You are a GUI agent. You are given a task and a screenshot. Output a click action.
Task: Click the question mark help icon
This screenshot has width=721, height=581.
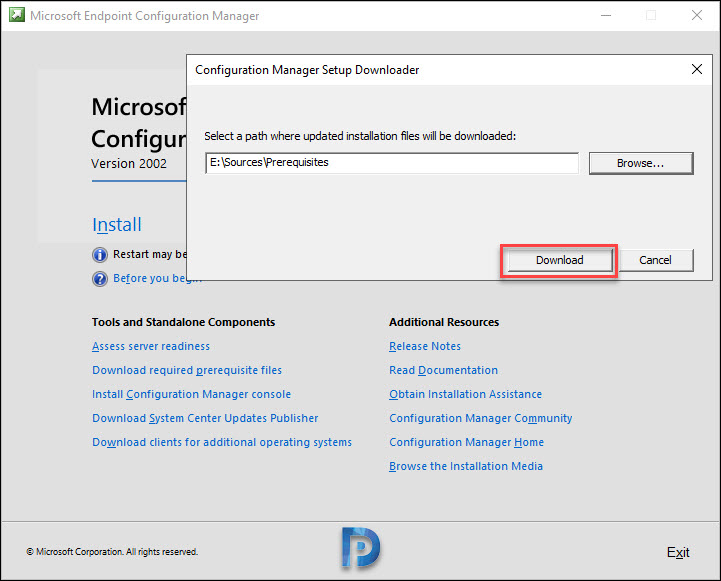click(x=100, y=279)
